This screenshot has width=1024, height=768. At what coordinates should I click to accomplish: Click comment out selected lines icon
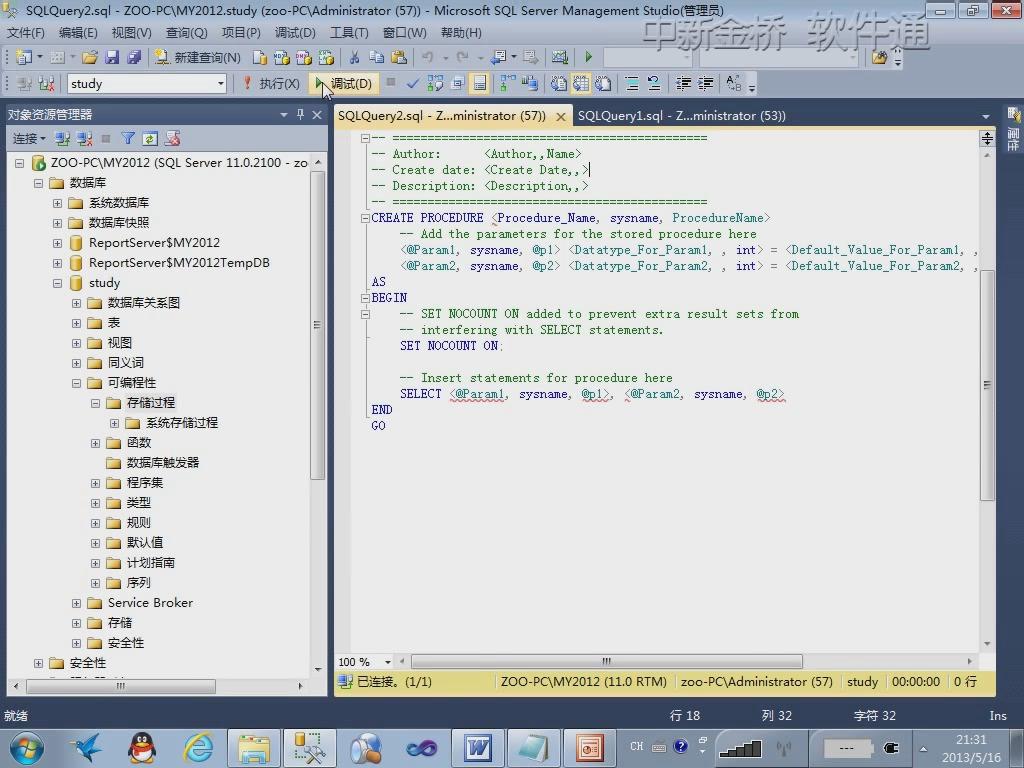pyautogui.click(x=632, y=84)
